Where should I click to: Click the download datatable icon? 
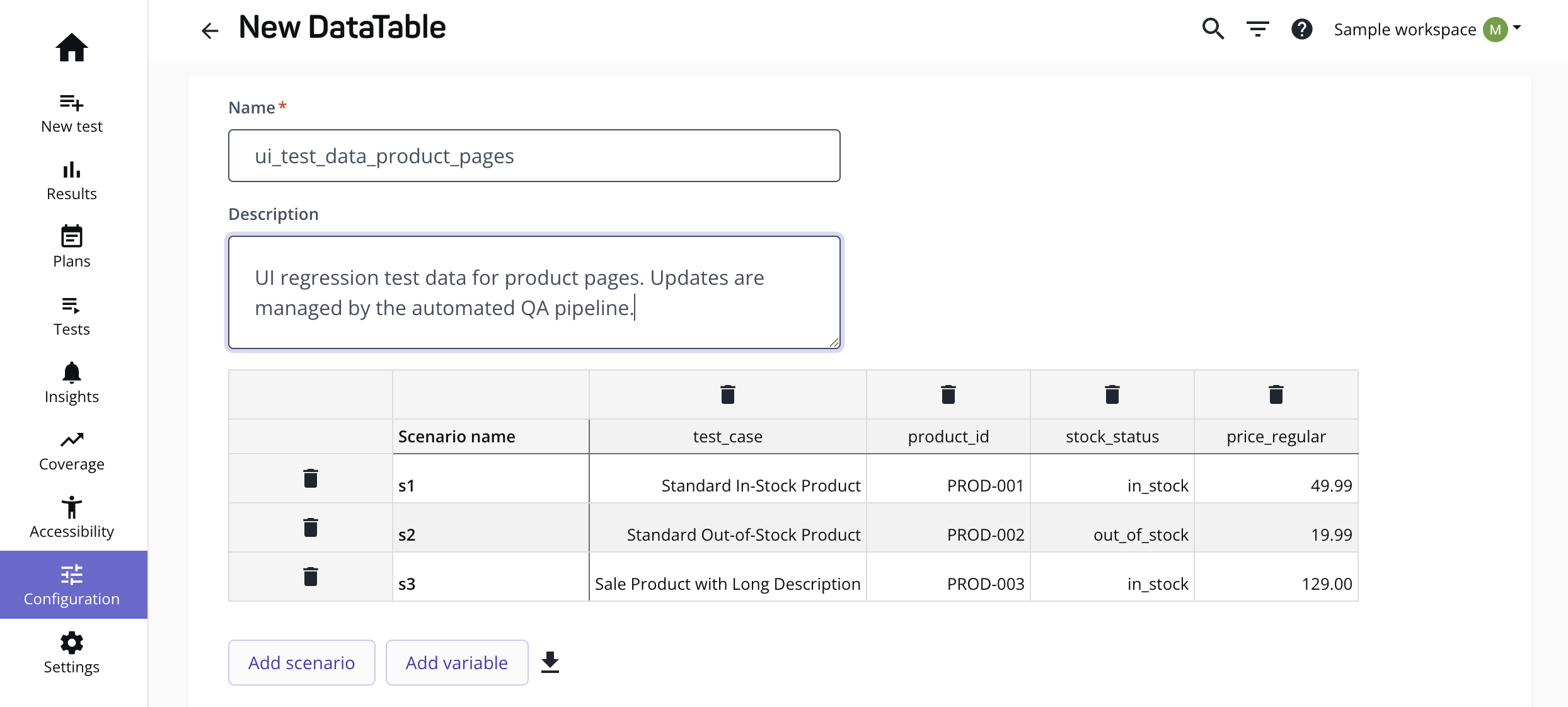[550, 662]
